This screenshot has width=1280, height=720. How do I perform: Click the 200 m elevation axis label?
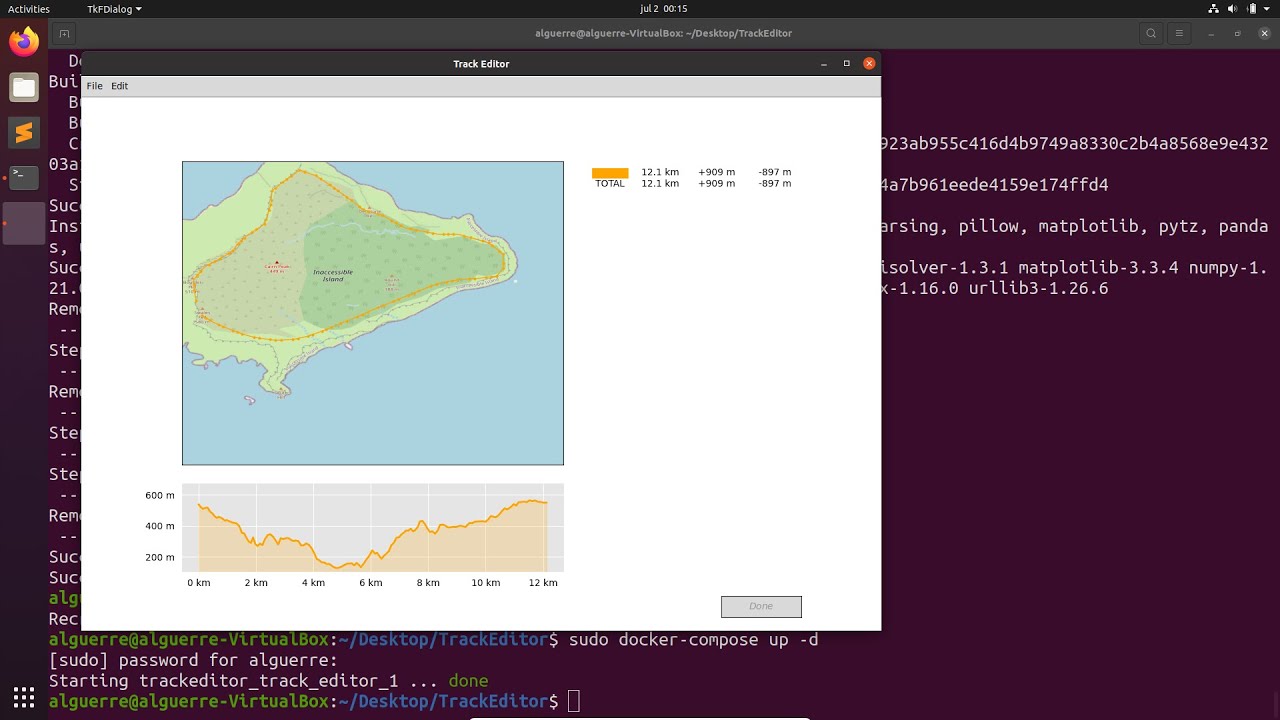tap(160, 558)
